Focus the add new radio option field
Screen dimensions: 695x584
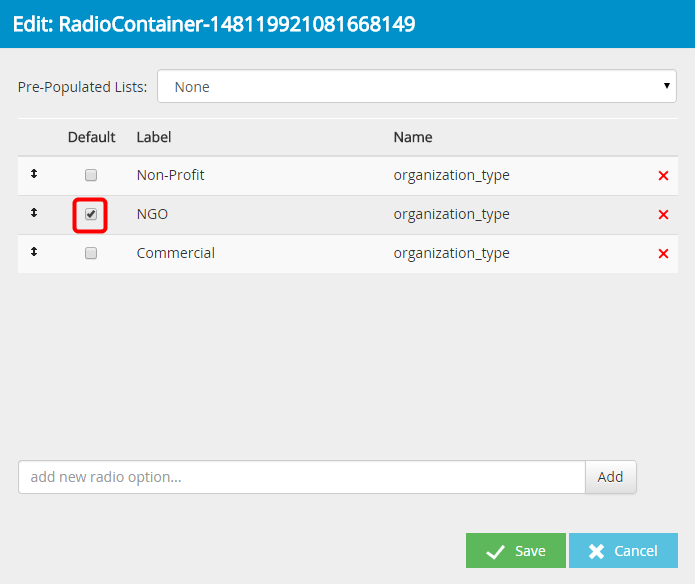click(300, 477)
